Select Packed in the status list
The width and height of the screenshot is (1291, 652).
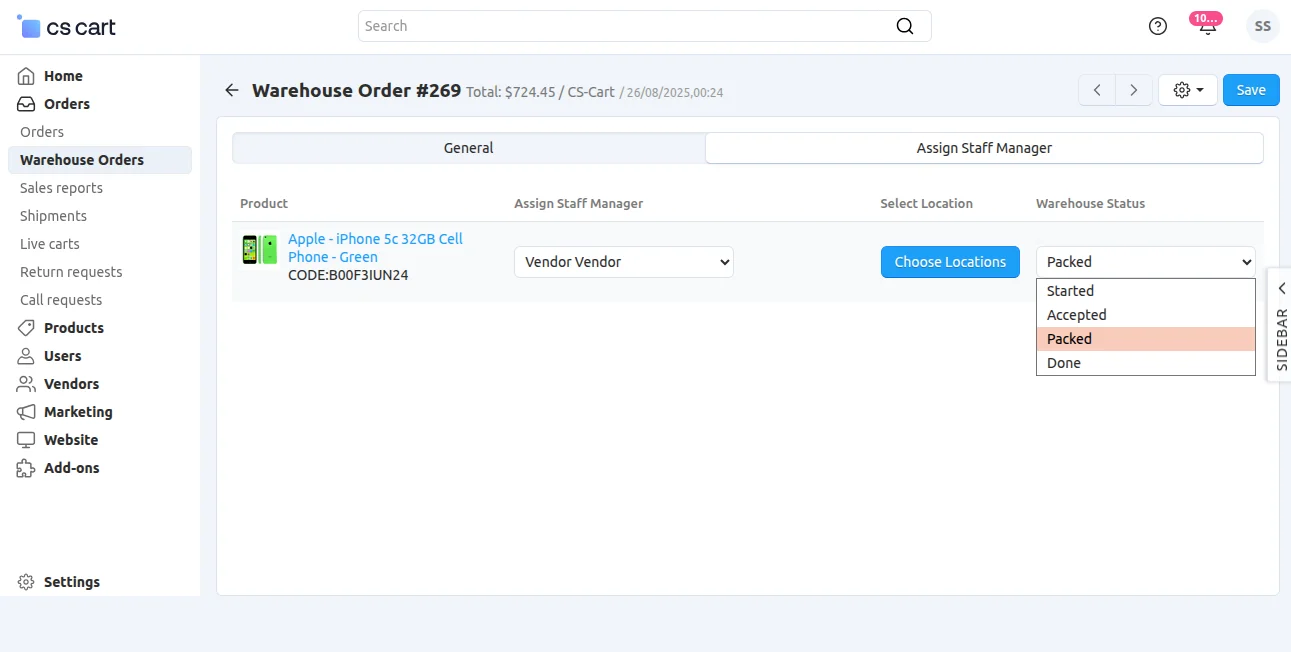(x=1146, y=339)
